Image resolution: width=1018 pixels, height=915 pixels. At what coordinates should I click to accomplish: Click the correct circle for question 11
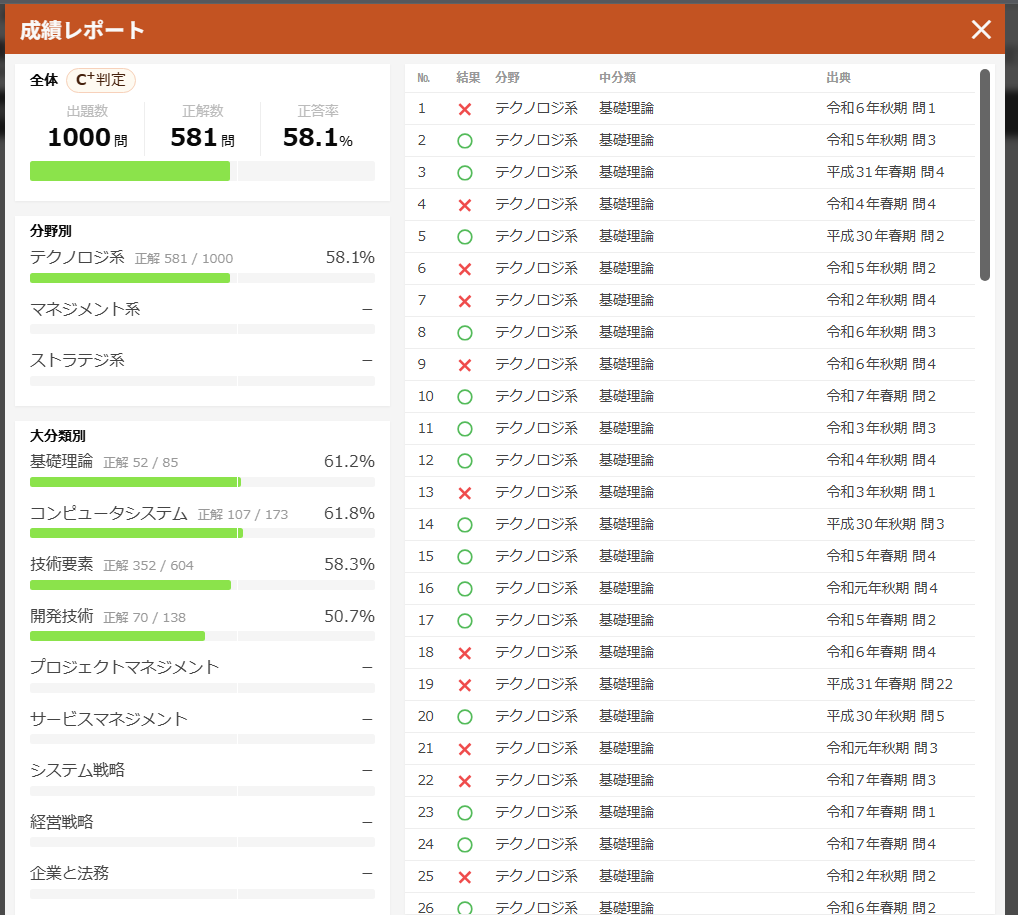pos(465,429)
